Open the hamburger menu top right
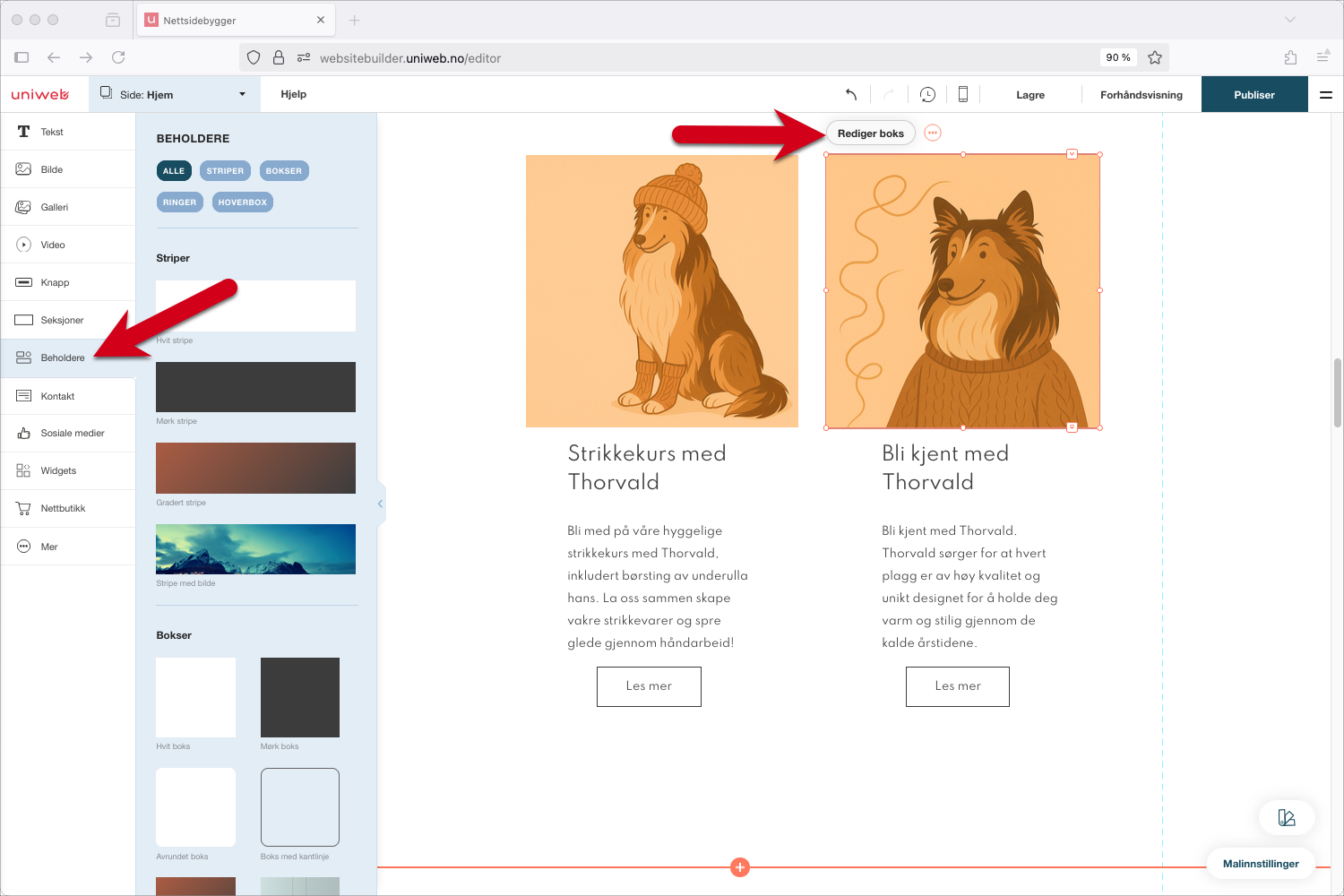This screenshot has width=1344, height=896. point(1326,94)
